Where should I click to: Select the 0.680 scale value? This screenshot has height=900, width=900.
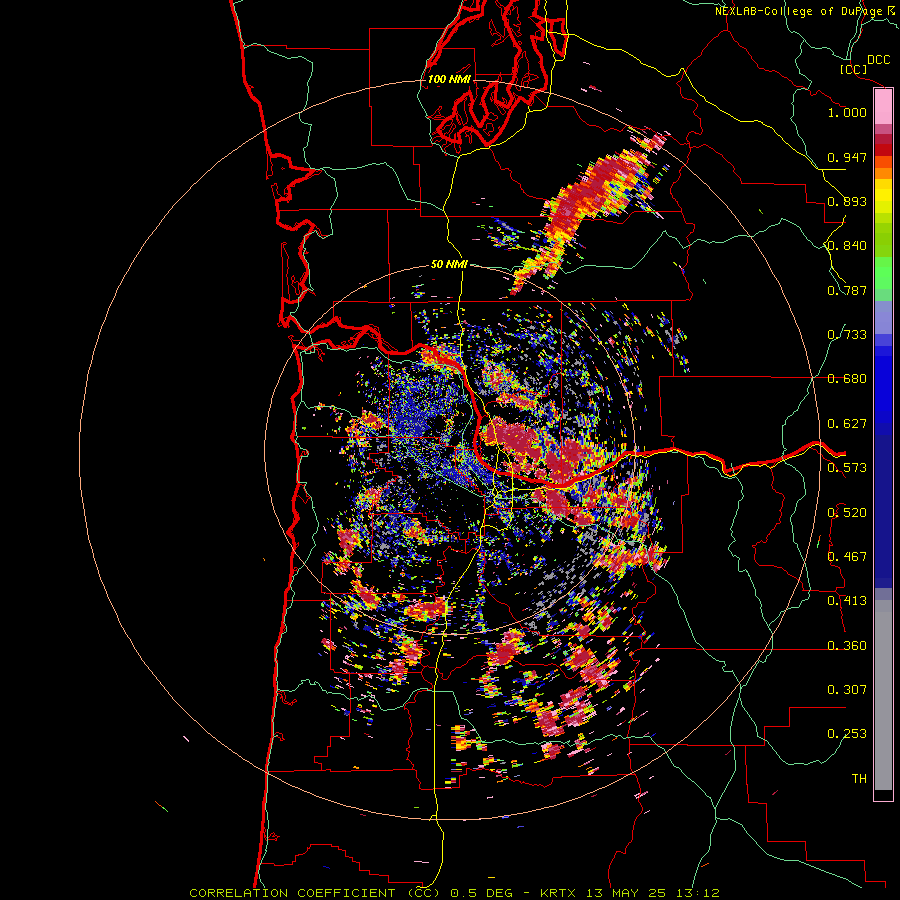847,379
